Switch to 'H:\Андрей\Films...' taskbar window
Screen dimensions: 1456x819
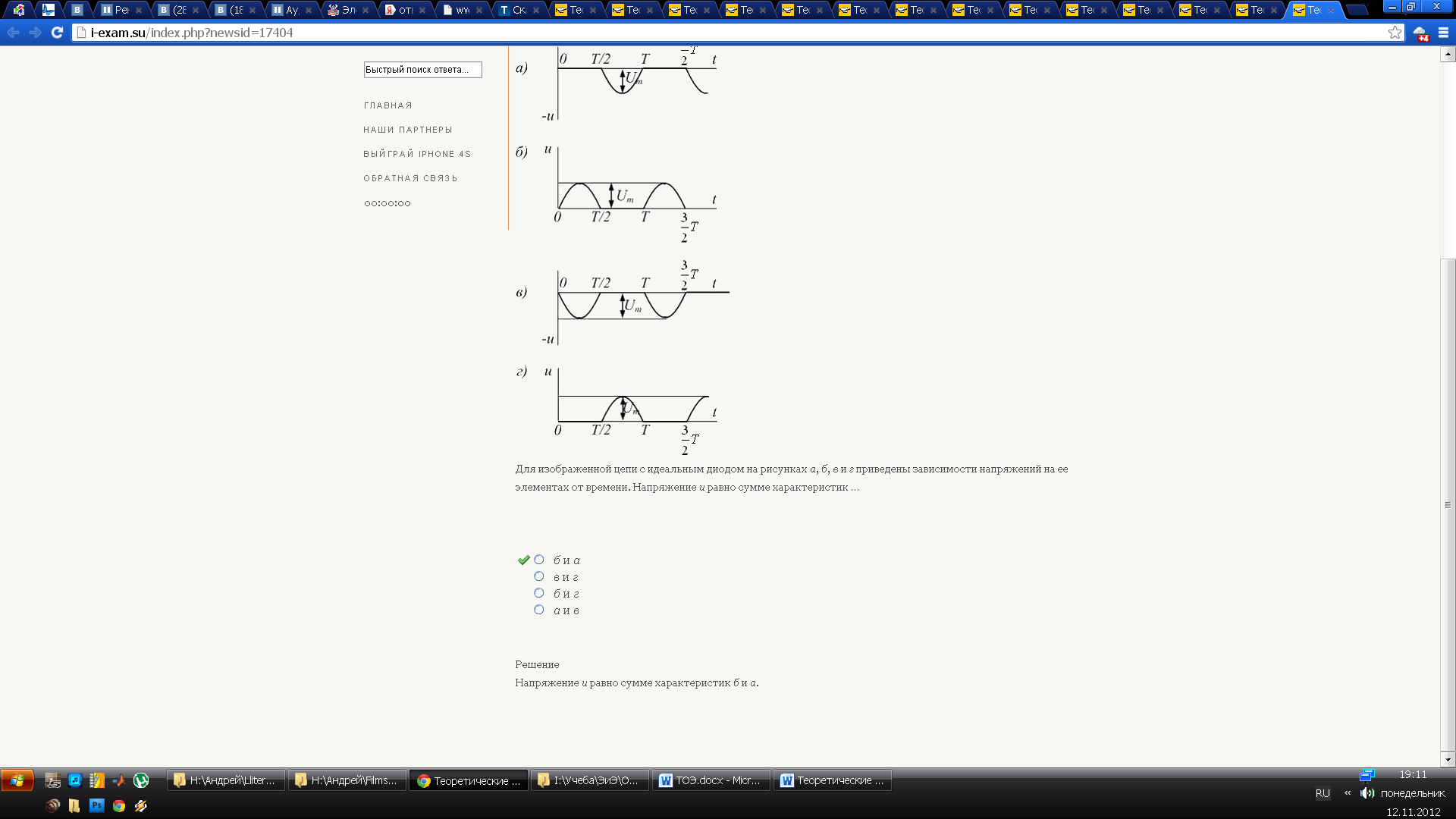pyautogui.click(x=347, y=780)
